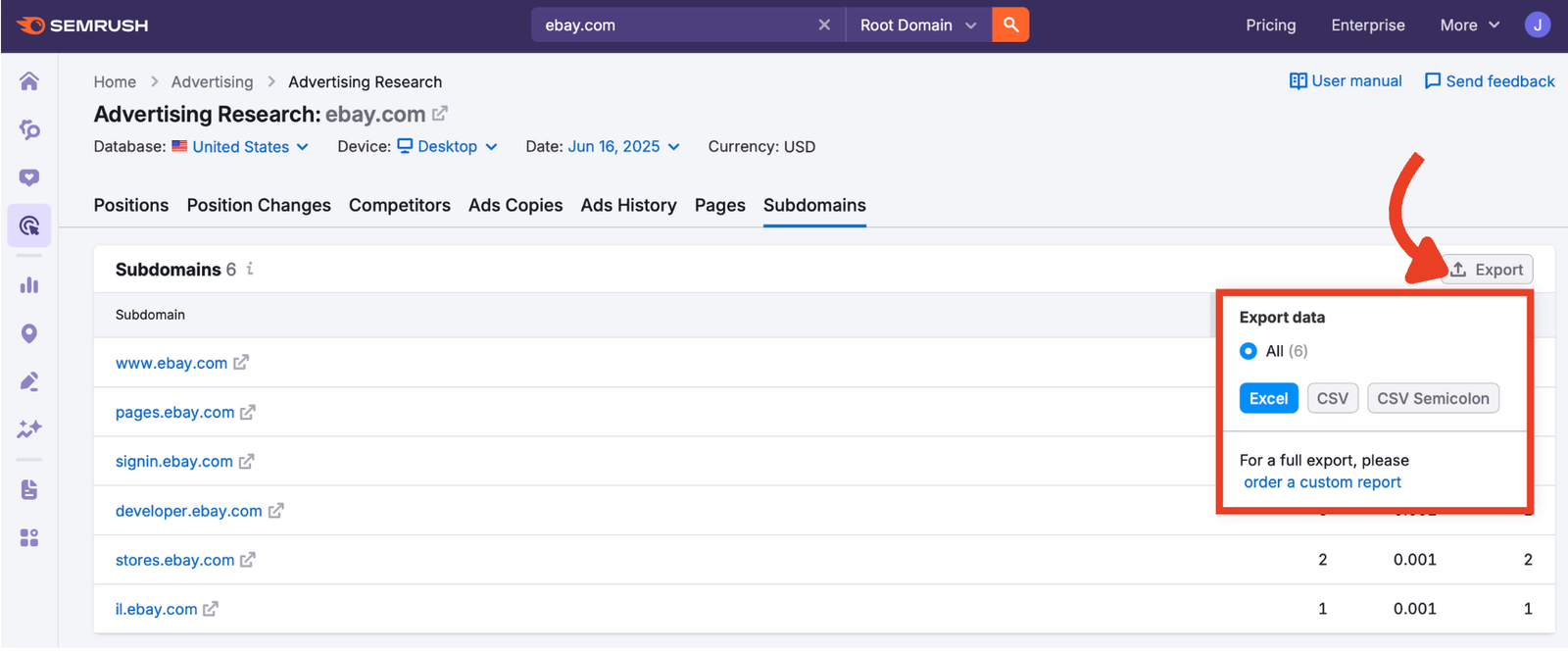The image size is (1568, 652).
Task: Switch to the Ads Copies tab
Action: coord(515,205)
